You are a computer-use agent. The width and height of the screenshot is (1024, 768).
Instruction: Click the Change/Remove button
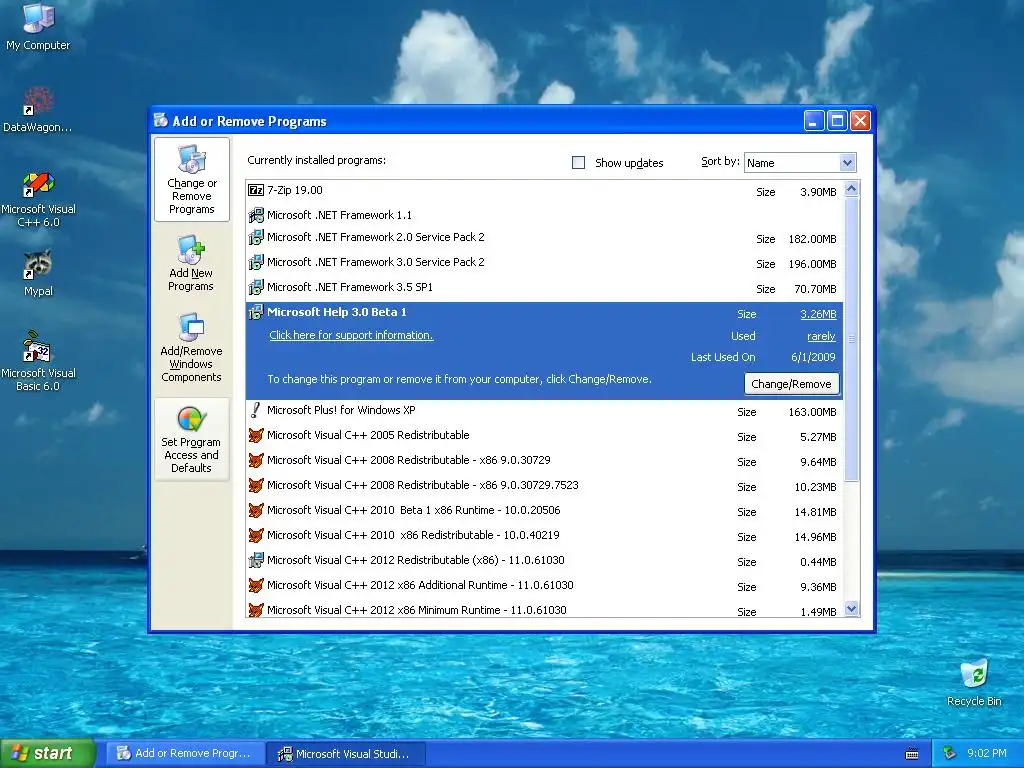[792, 384]
